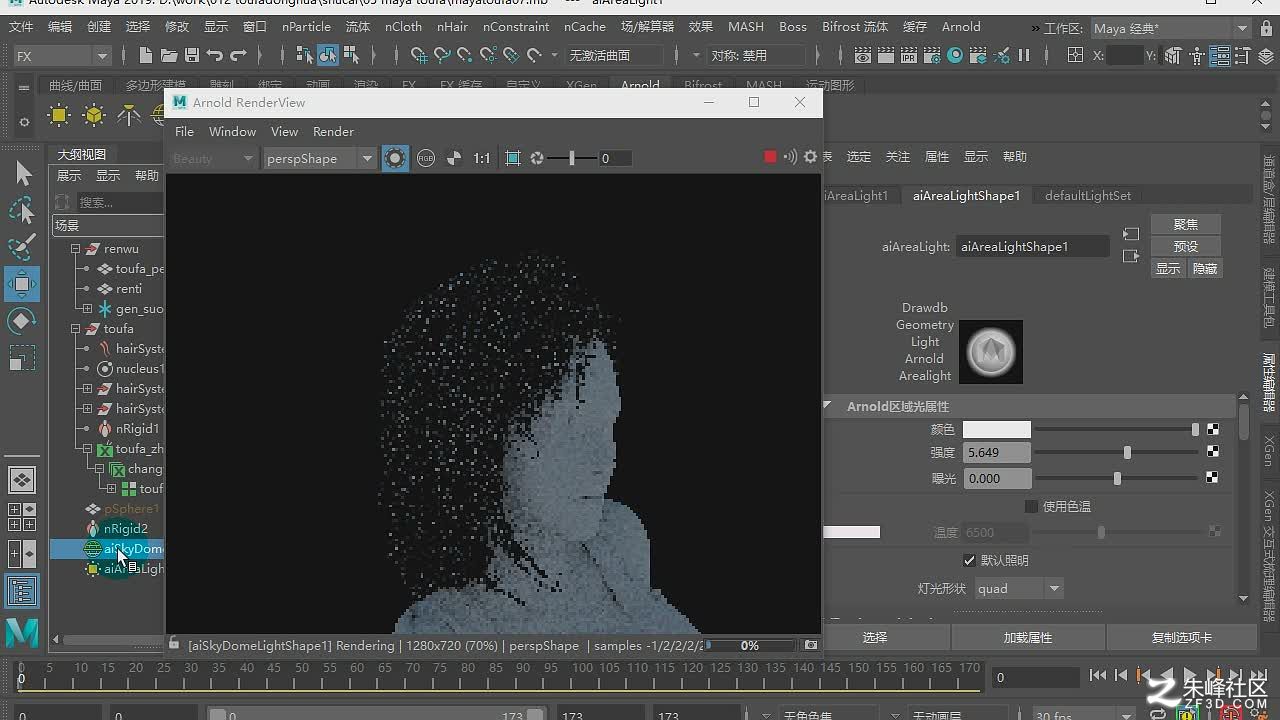Click Arnold shelf area light icon

pos(59,116)
